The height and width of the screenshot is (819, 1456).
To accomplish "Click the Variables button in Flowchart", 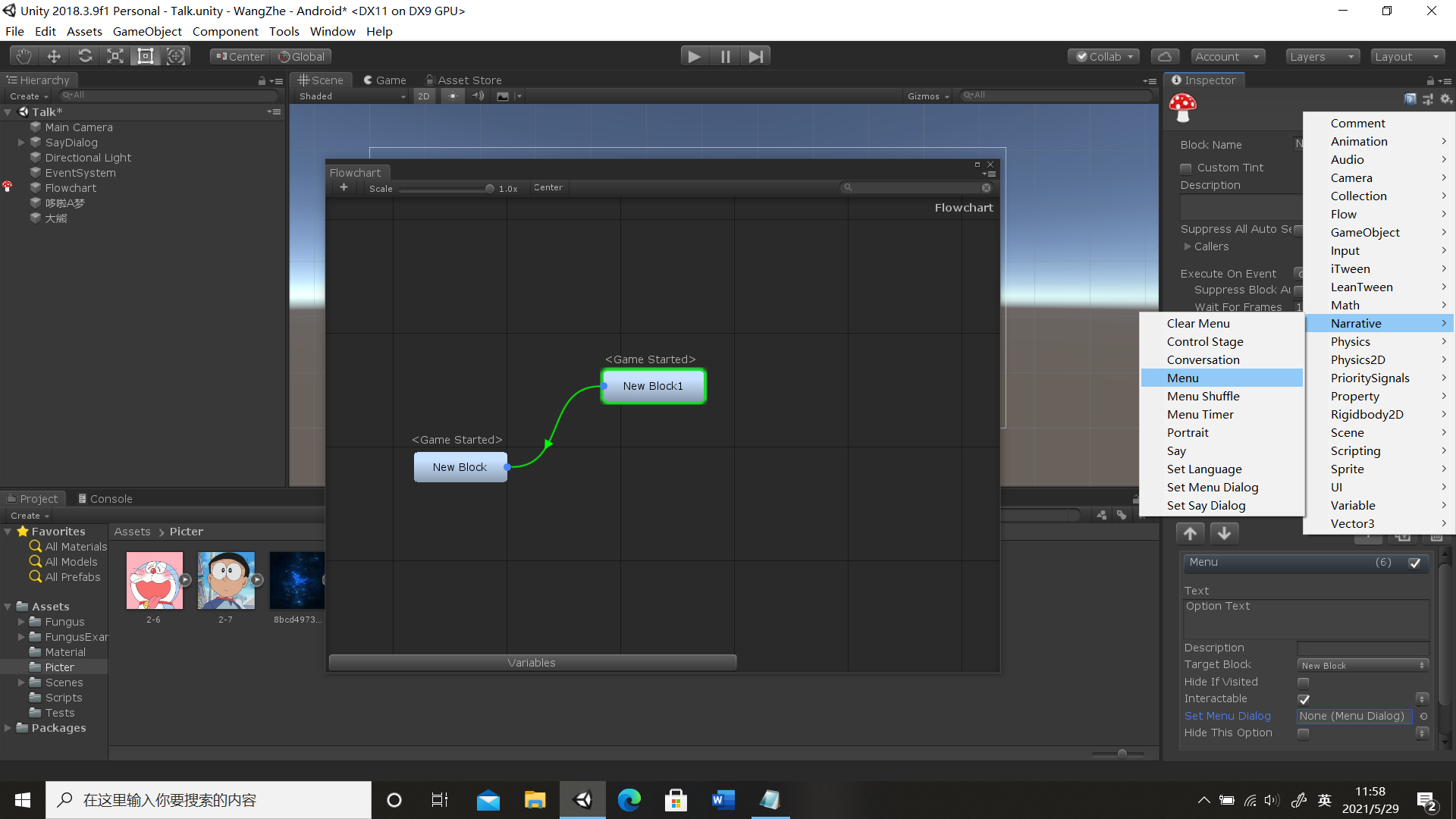I will [x=532, y=663].
